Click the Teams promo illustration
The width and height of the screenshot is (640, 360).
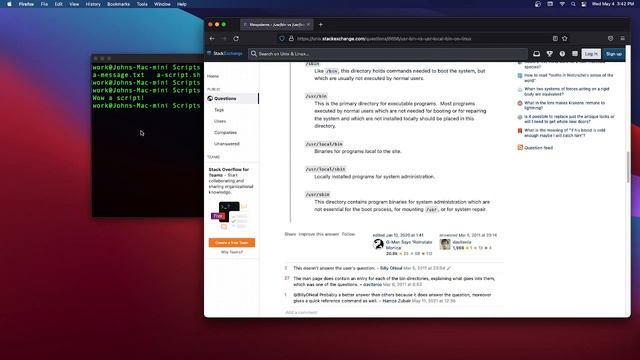pos(229,216)
